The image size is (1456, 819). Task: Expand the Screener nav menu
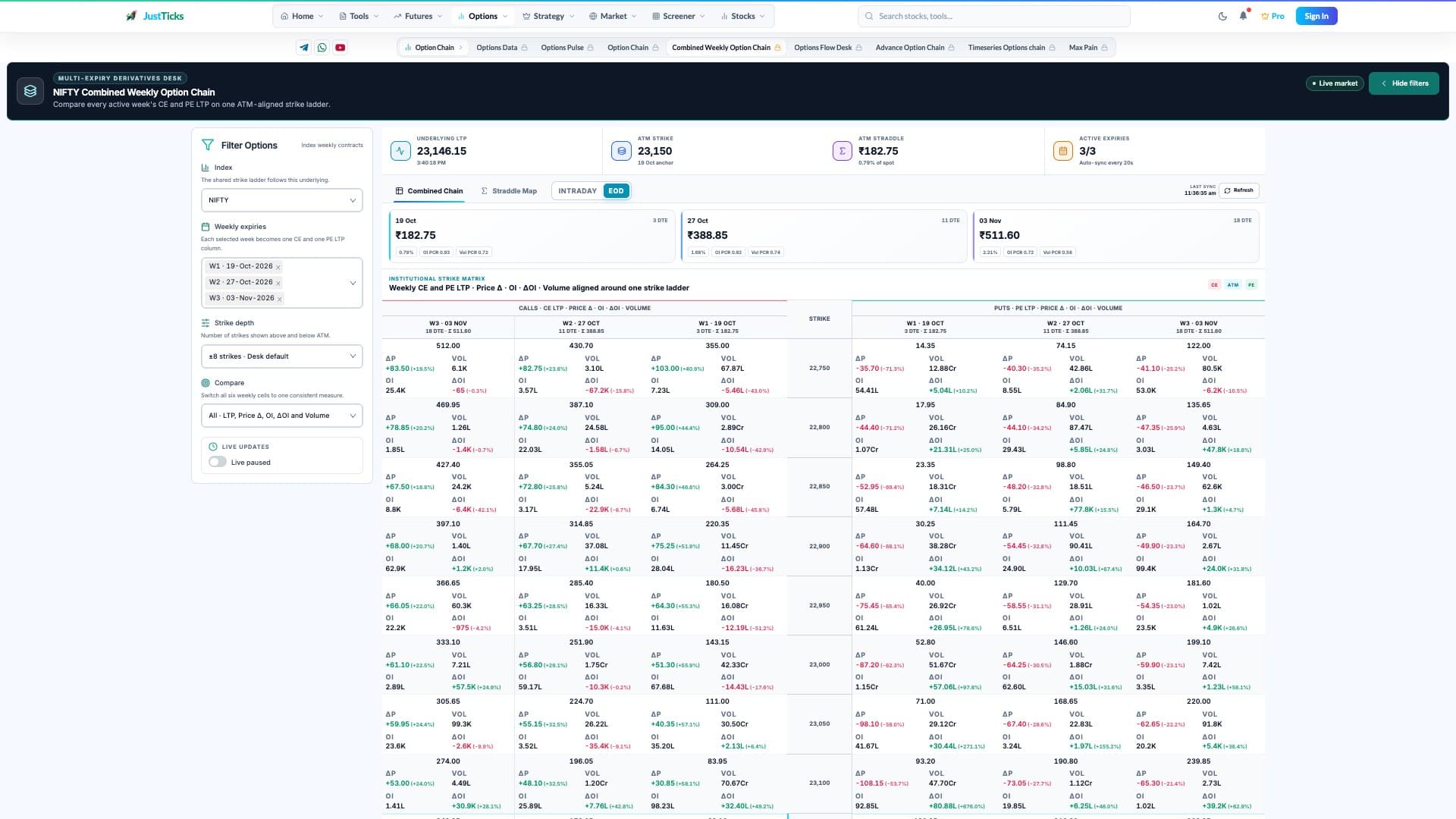pos(678,16)
